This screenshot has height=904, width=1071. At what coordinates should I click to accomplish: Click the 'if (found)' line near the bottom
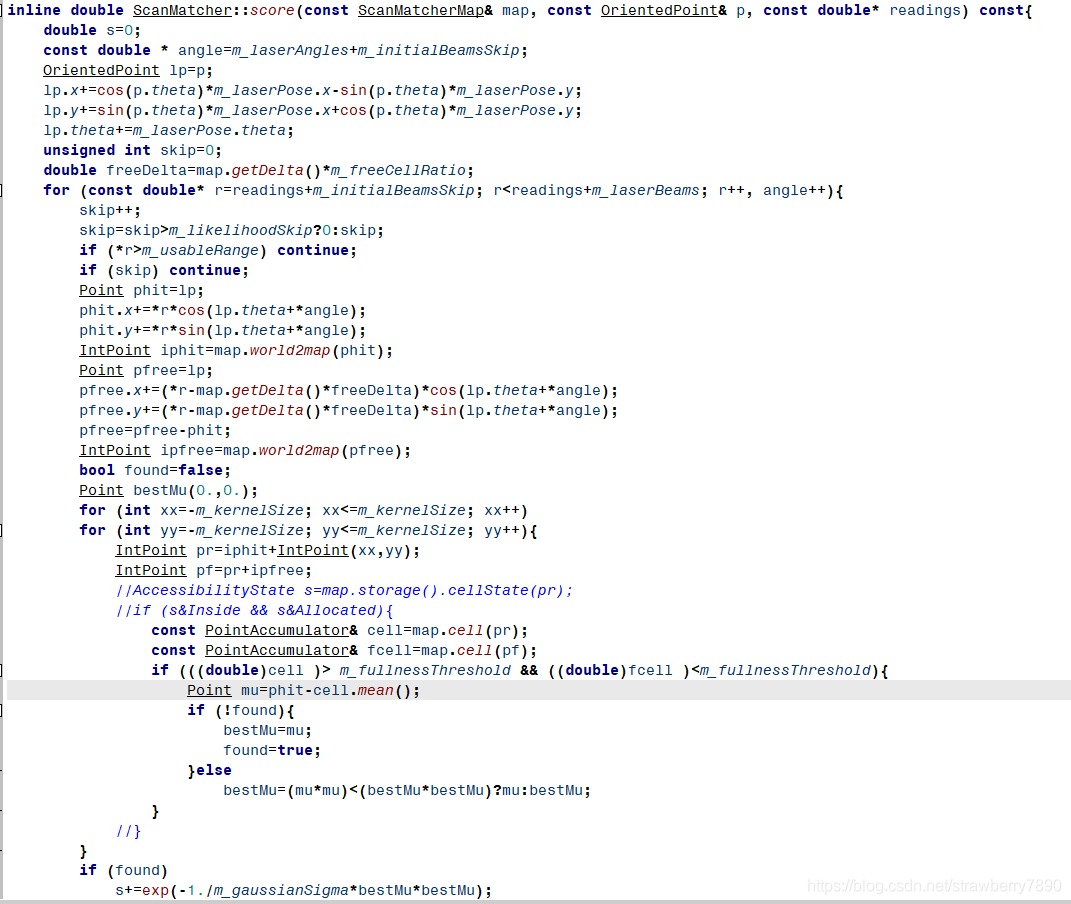pos(124,871)
